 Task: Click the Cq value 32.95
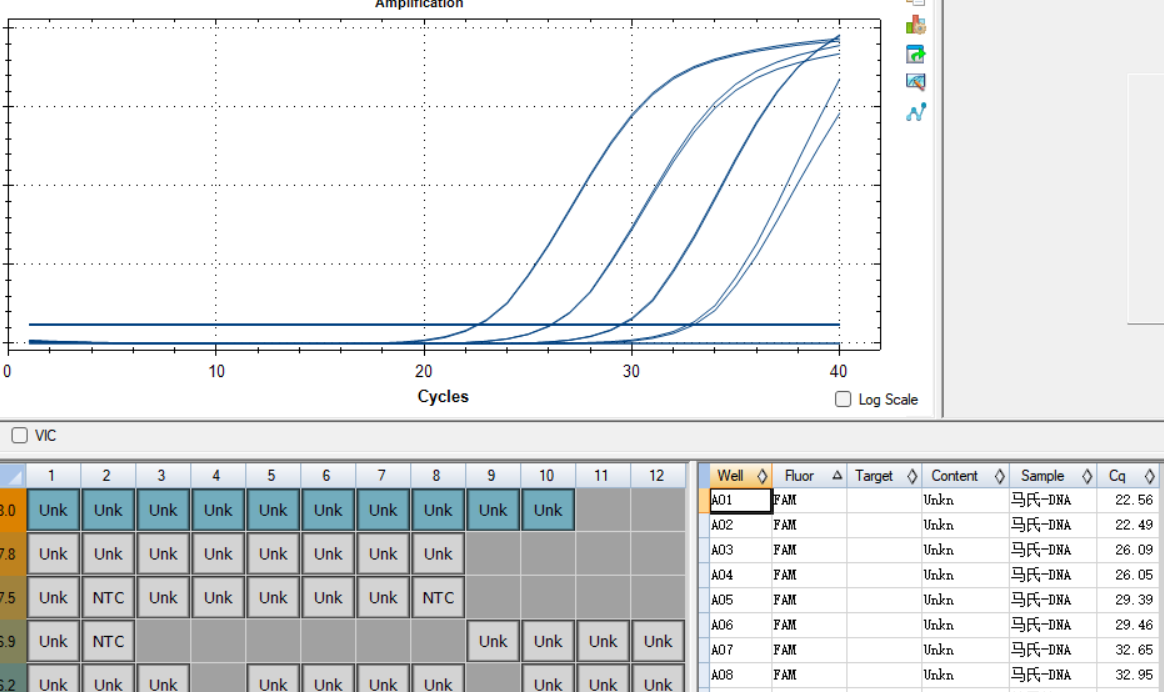[1134, 675]
